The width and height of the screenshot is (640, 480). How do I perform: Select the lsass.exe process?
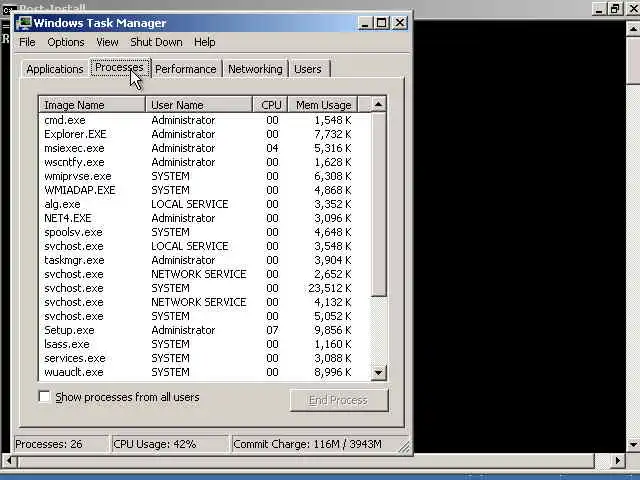click(x=204, y=344)
